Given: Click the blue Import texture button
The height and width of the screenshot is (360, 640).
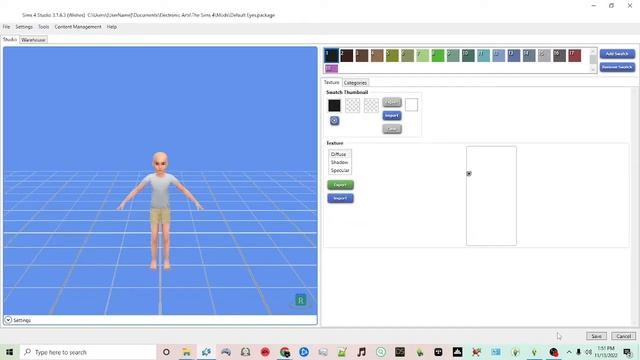Looking at the screenshot, I should pos(340,198).
